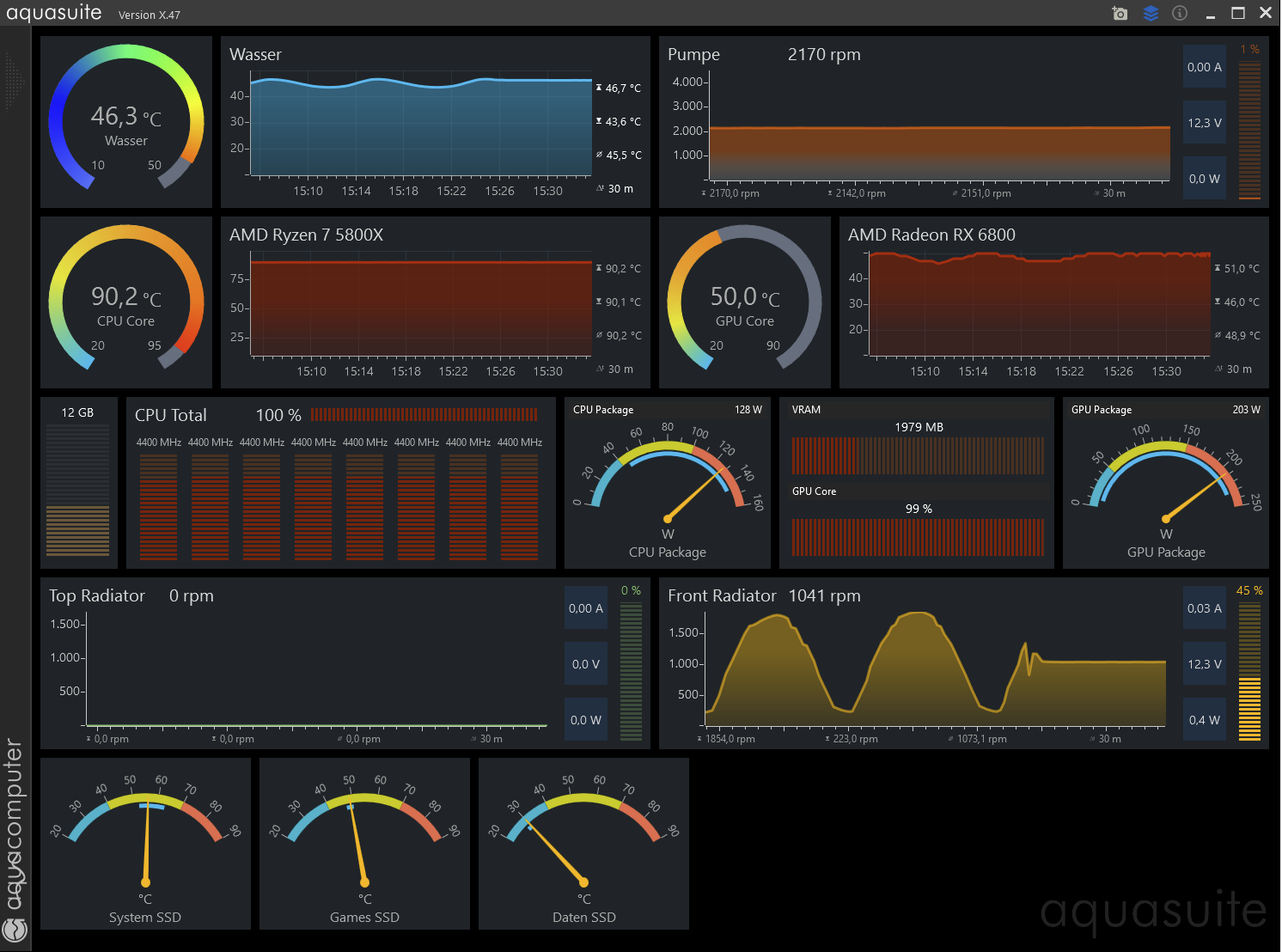This screenshot has width=1282, height=952.
Task: Click the aquacomputer logo icon in sidebar
Action: pyautogui.click(x=15, y=930)
